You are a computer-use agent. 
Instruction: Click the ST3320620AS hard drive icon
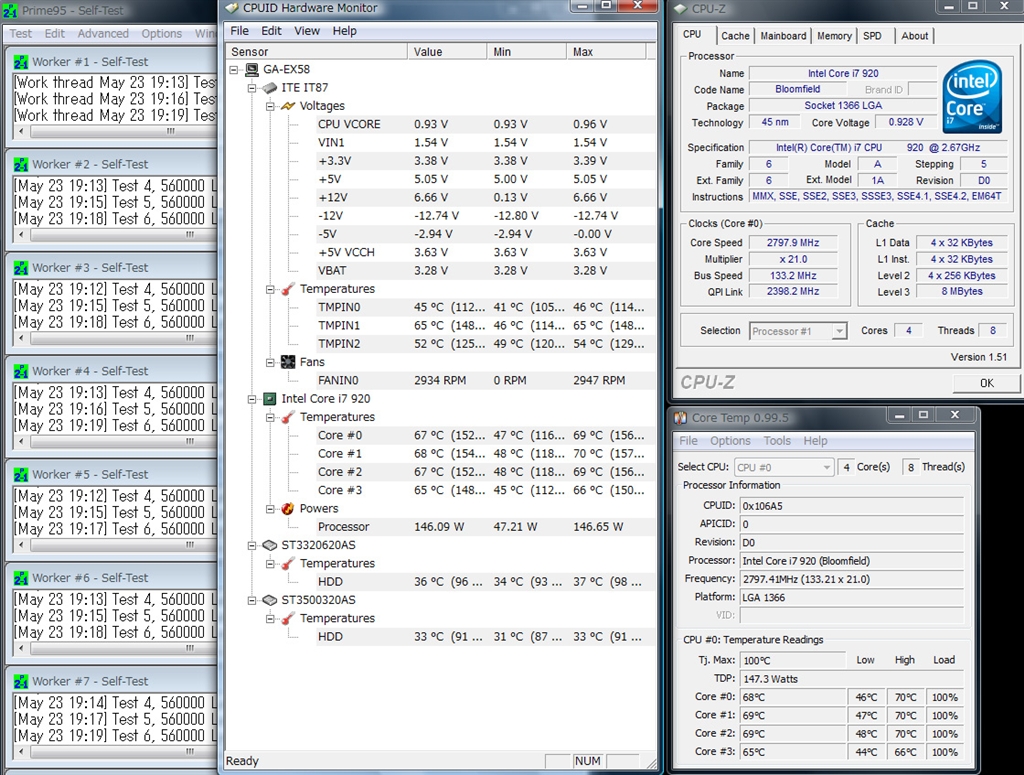[270, 545]
